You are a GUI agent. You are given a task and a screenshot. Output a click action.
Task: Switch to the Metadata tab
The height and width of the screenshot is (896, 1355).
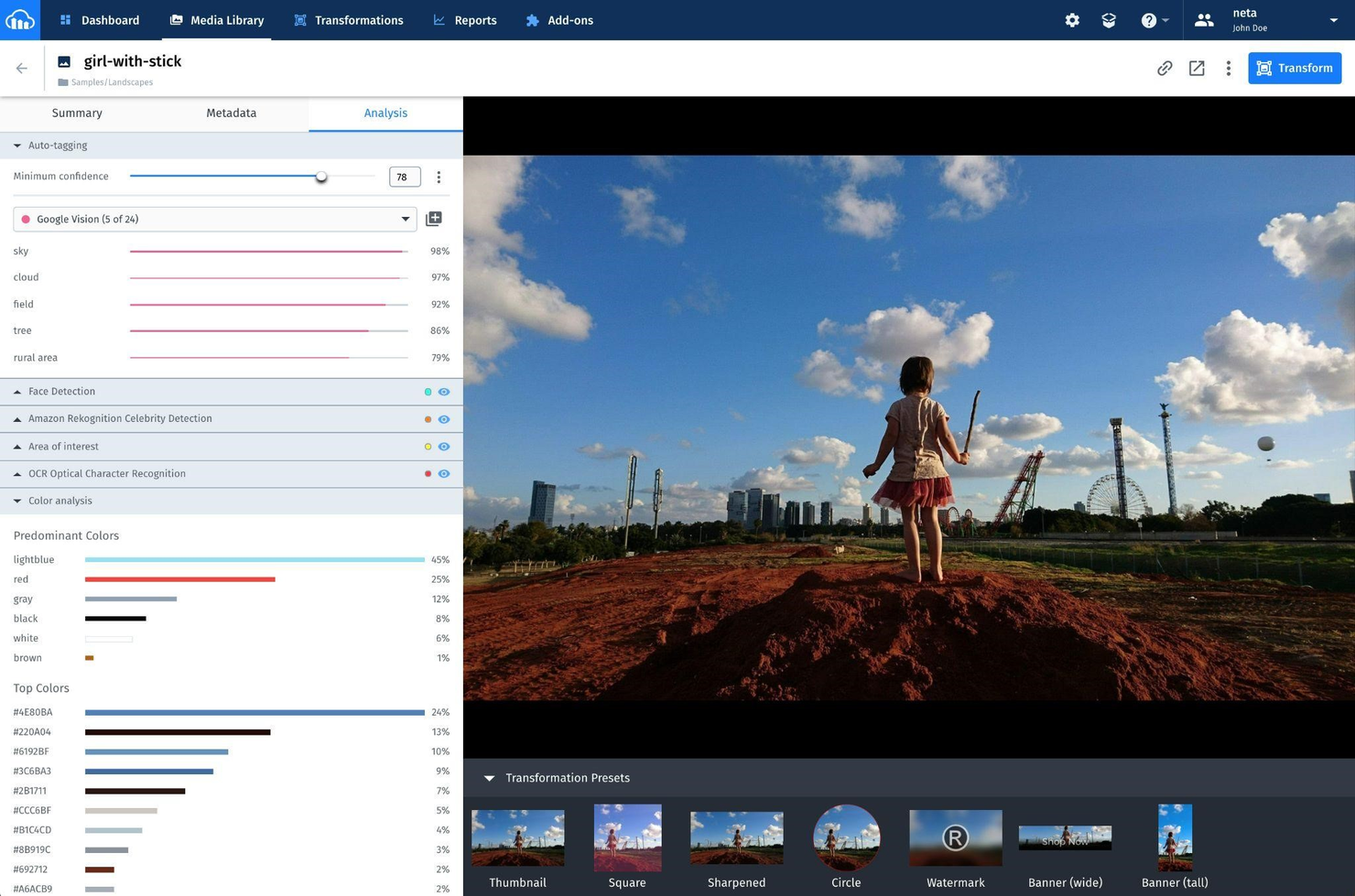click(x=232, y=113)
